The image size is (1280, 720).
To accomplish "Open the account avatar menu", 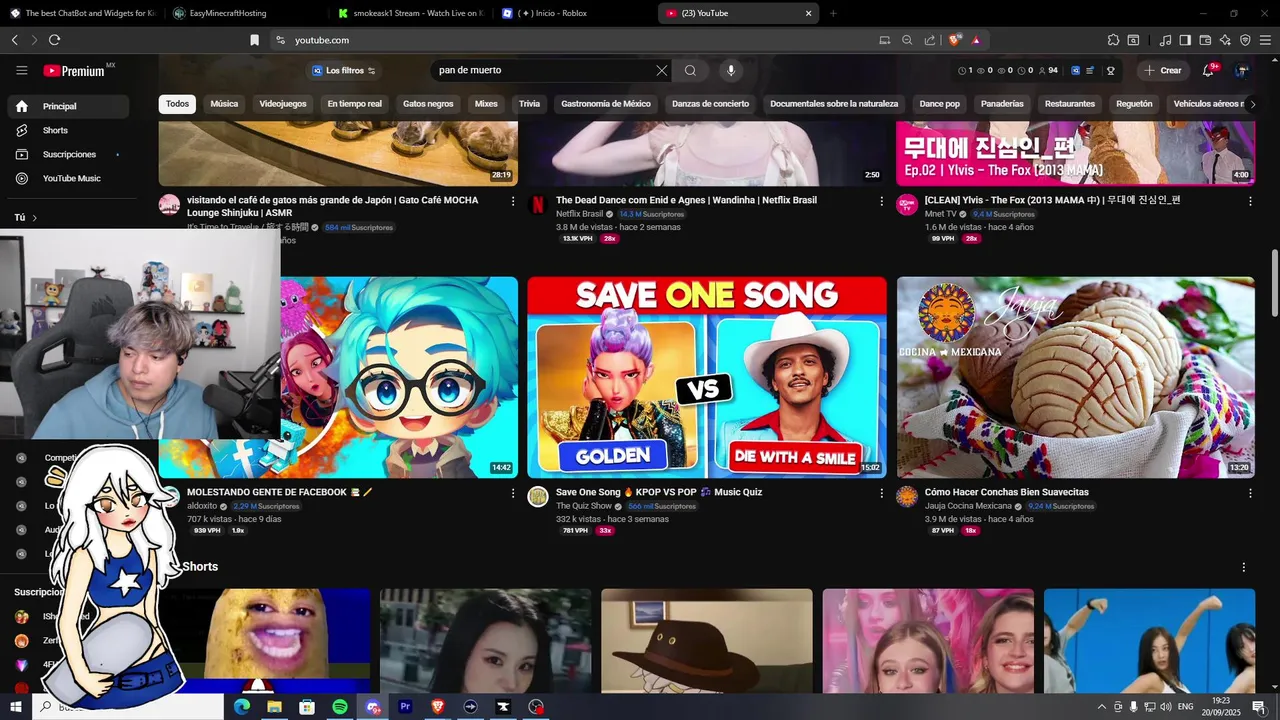I will (x=1242, y=70).
